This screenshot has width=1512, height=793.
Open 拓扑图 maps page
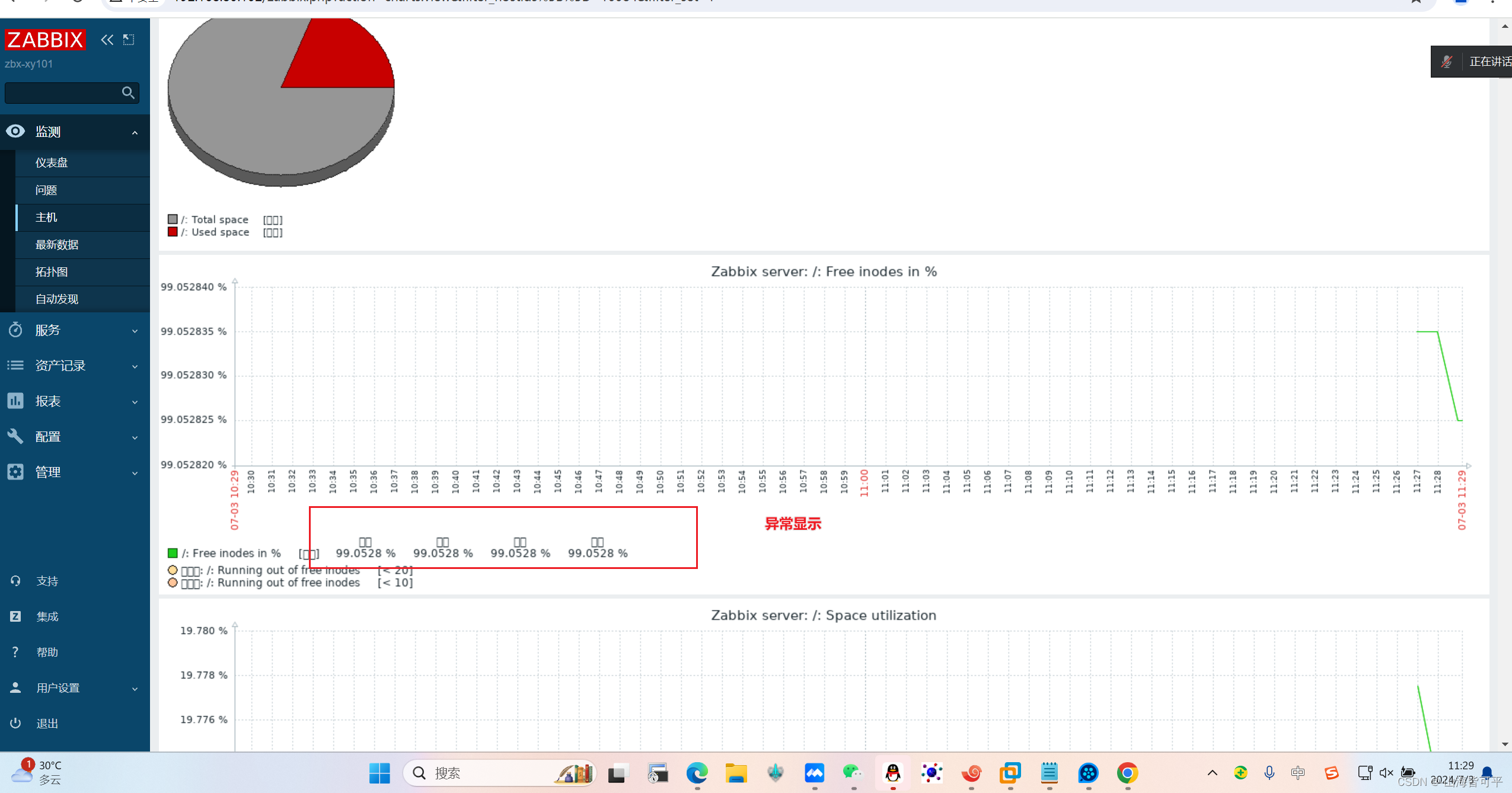tap(52, 272)
